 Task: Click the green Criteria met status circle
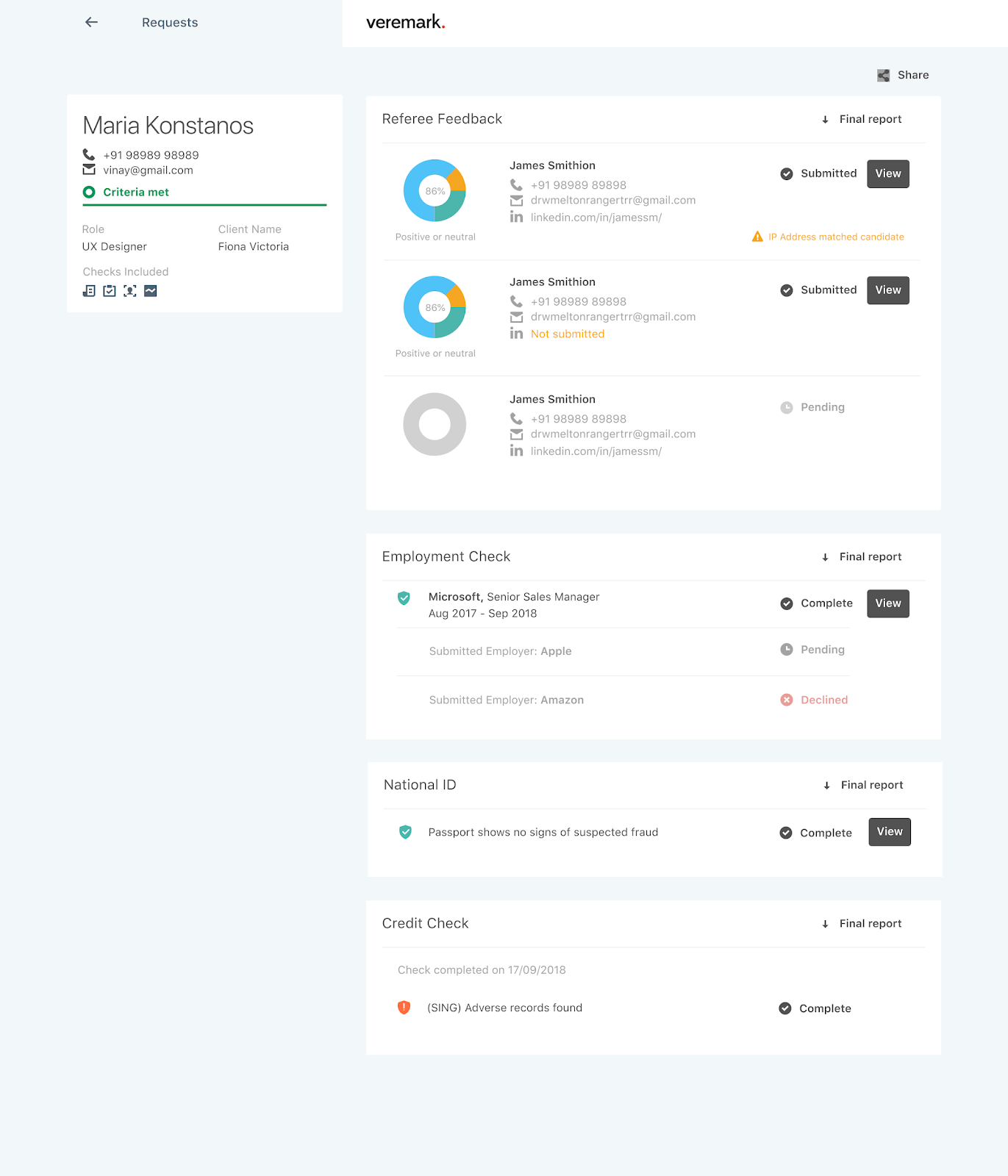pyautogui.click(x=89, y=192)
